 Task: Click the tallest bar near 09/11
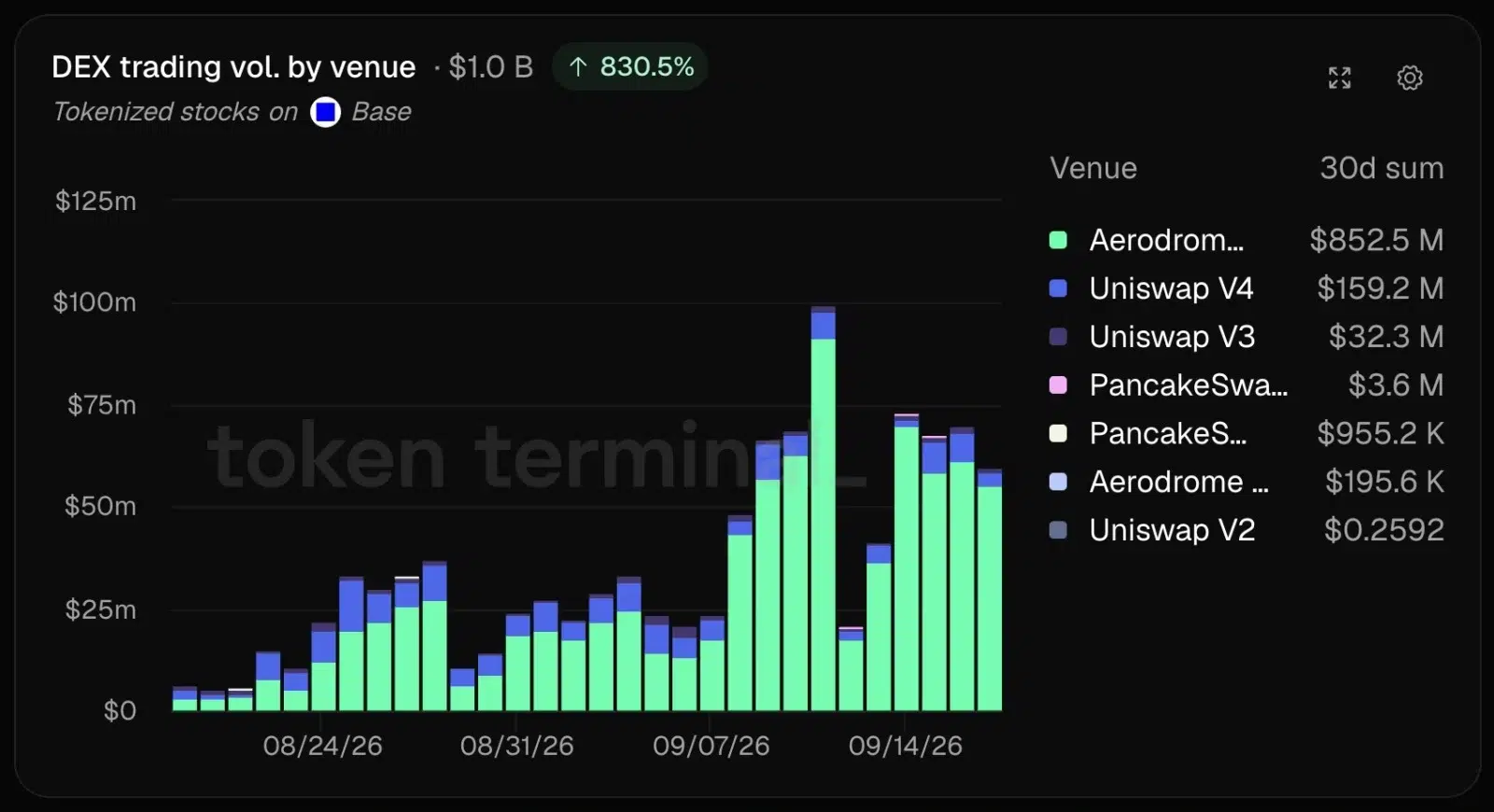click(823, 509)
